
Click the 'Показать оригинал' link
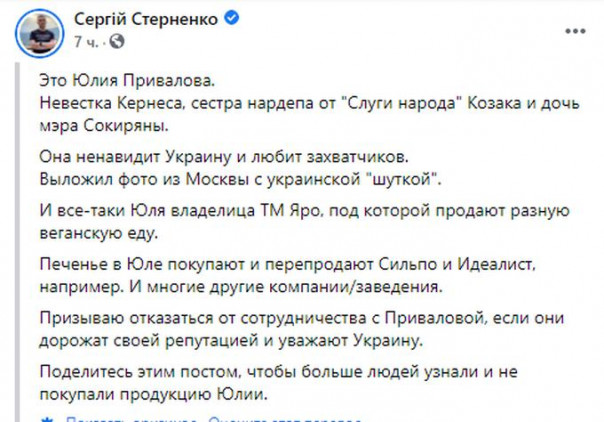pos(108,417)
